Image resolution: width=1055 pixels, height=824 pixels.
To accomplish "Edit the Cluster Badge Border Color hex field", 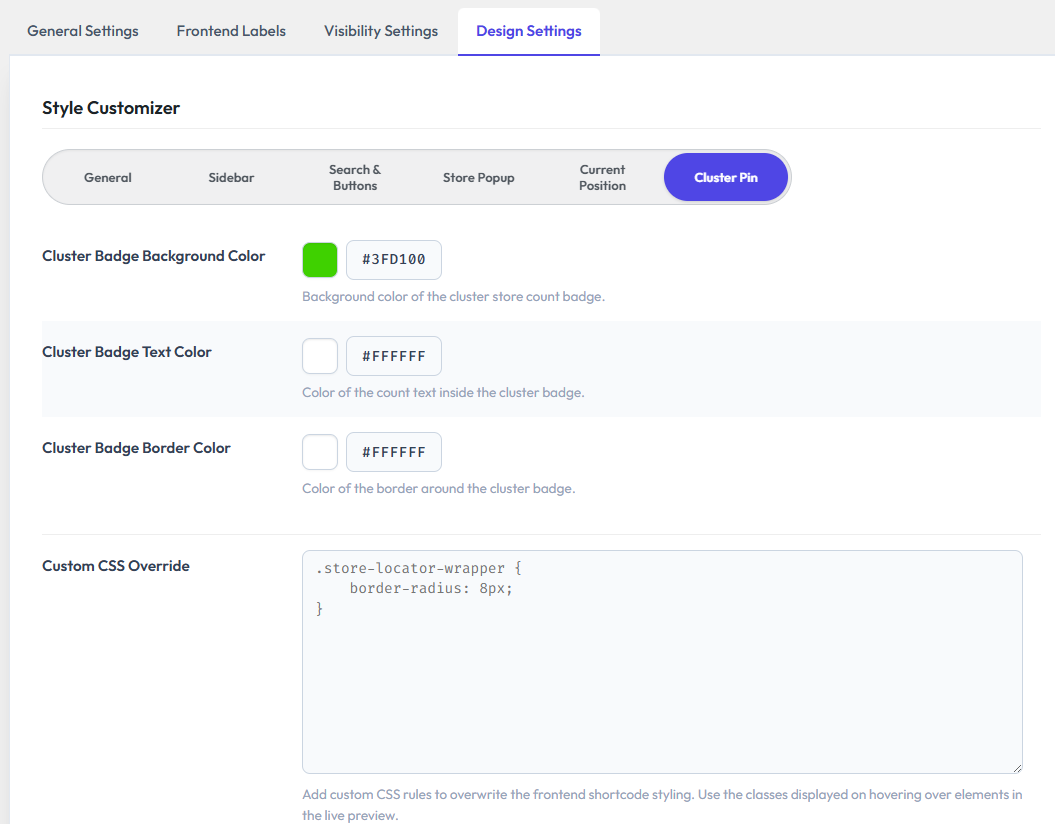I will pyautogui.click(x=394, y=452).
